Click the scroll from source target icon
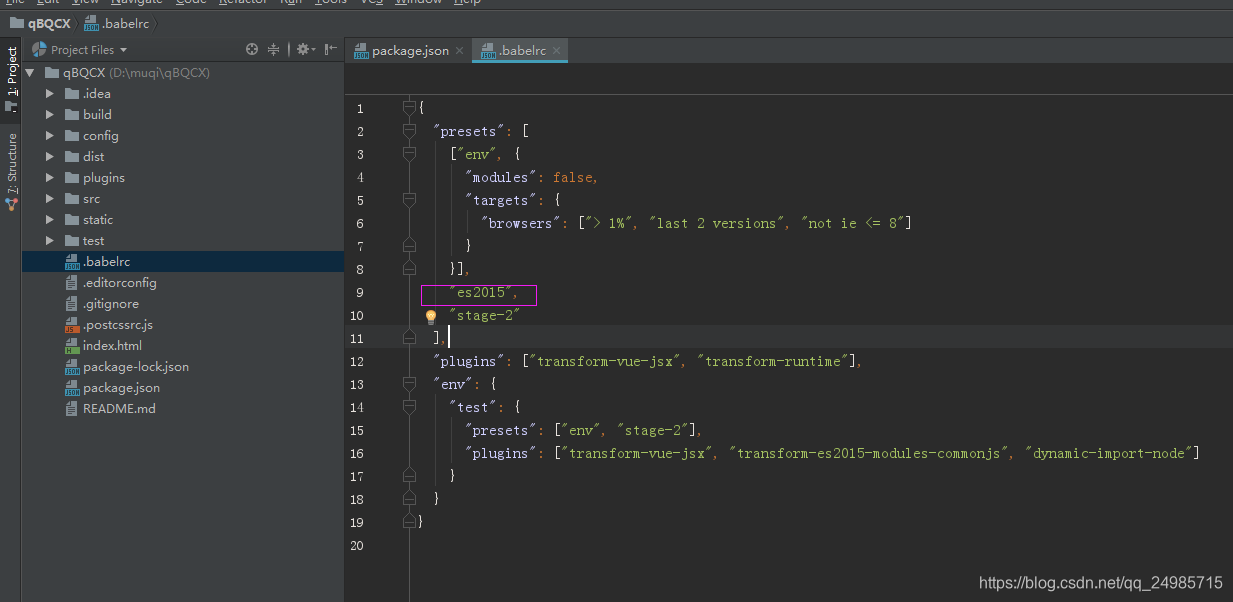This screenshot has width=1233, height=602. coord(252,49)
